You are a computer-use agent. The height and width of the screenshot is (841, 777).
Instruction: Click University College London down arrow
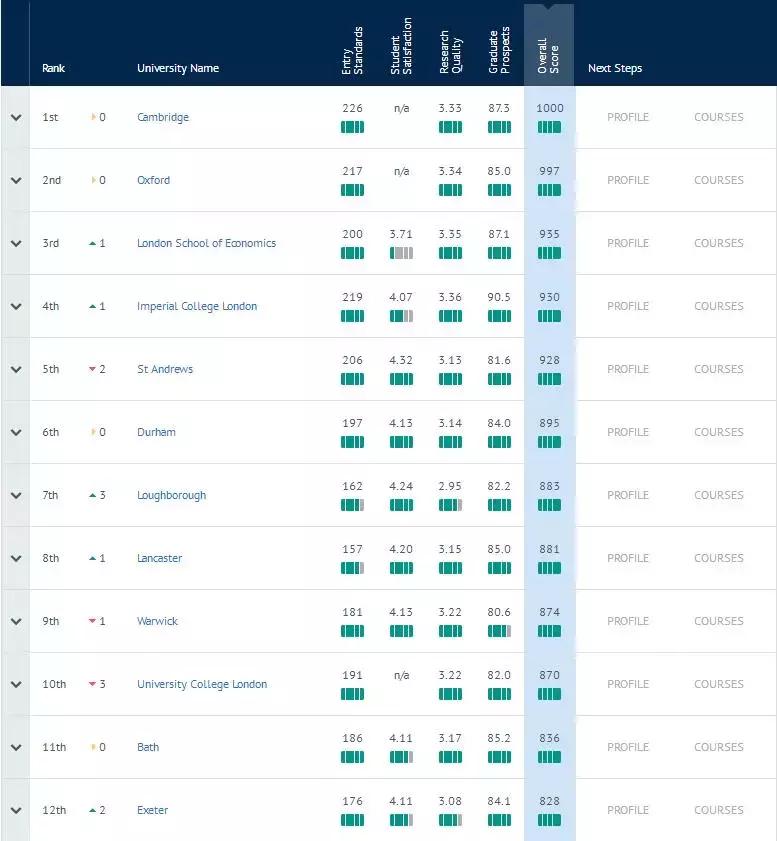(92, 684)
